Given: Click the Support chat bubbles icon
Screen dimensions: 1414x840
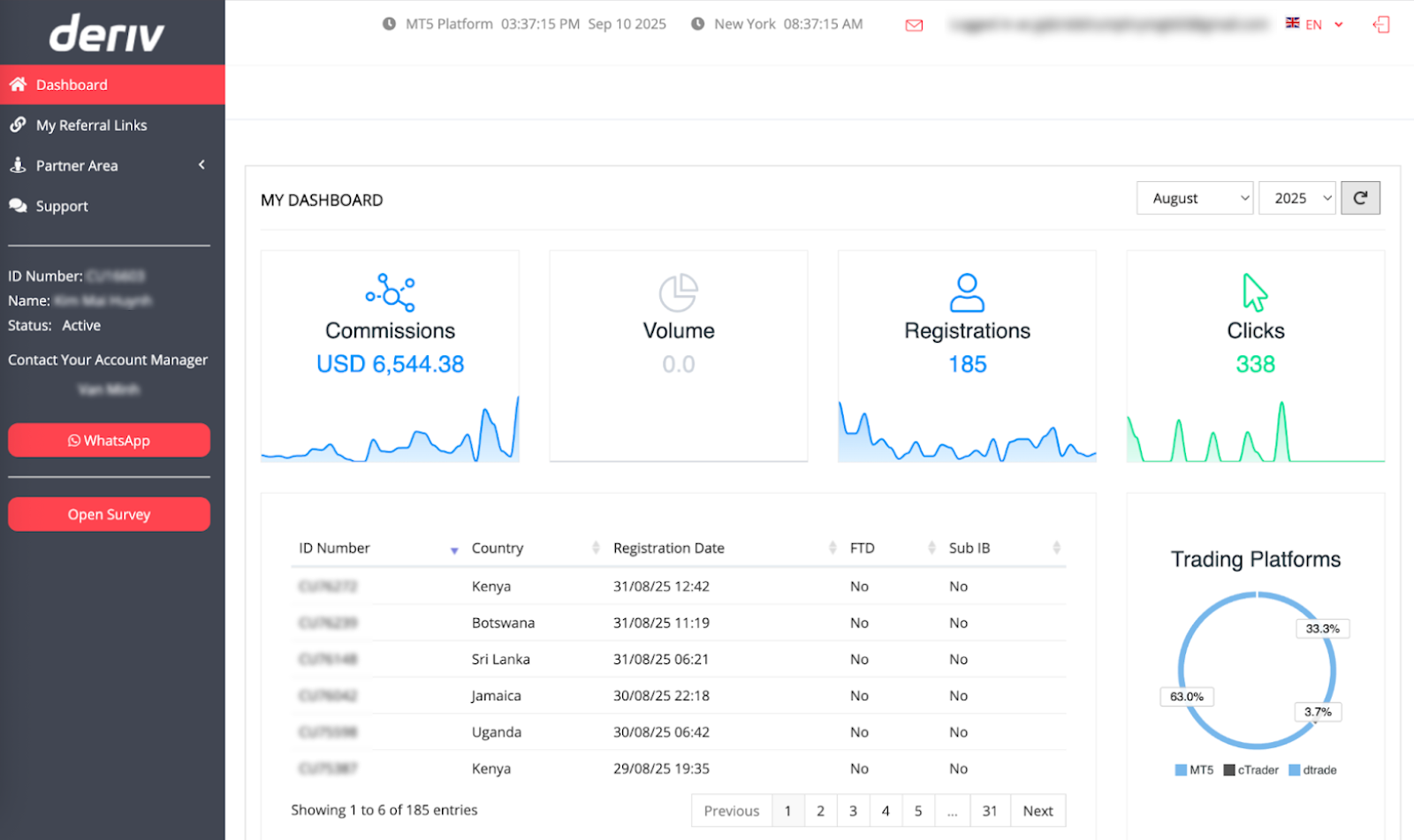Looking at the screenshot, I should tap(18, 206).
